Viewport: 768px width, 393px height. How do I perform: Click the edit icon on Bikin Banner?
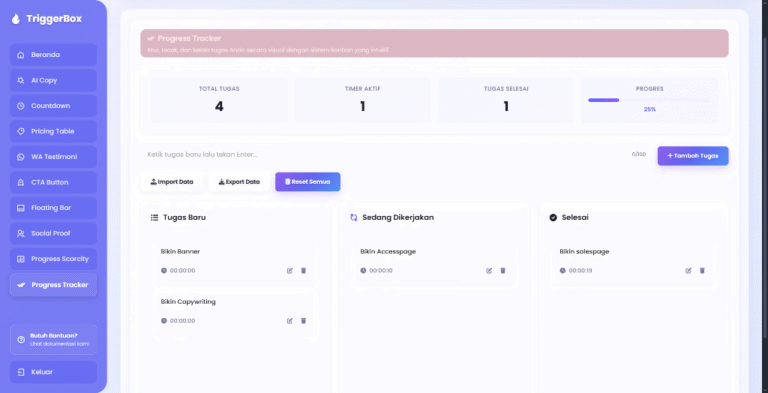tap(289, 270)
